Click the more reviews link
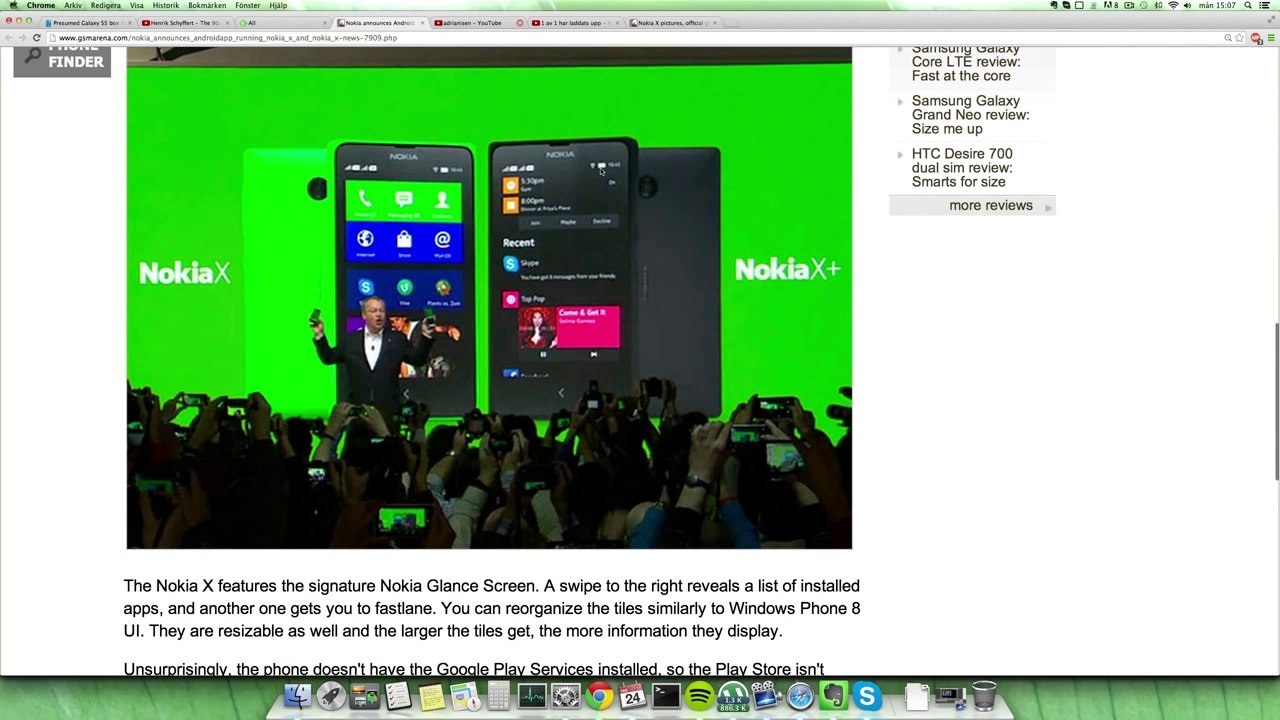 coord(991,206)
